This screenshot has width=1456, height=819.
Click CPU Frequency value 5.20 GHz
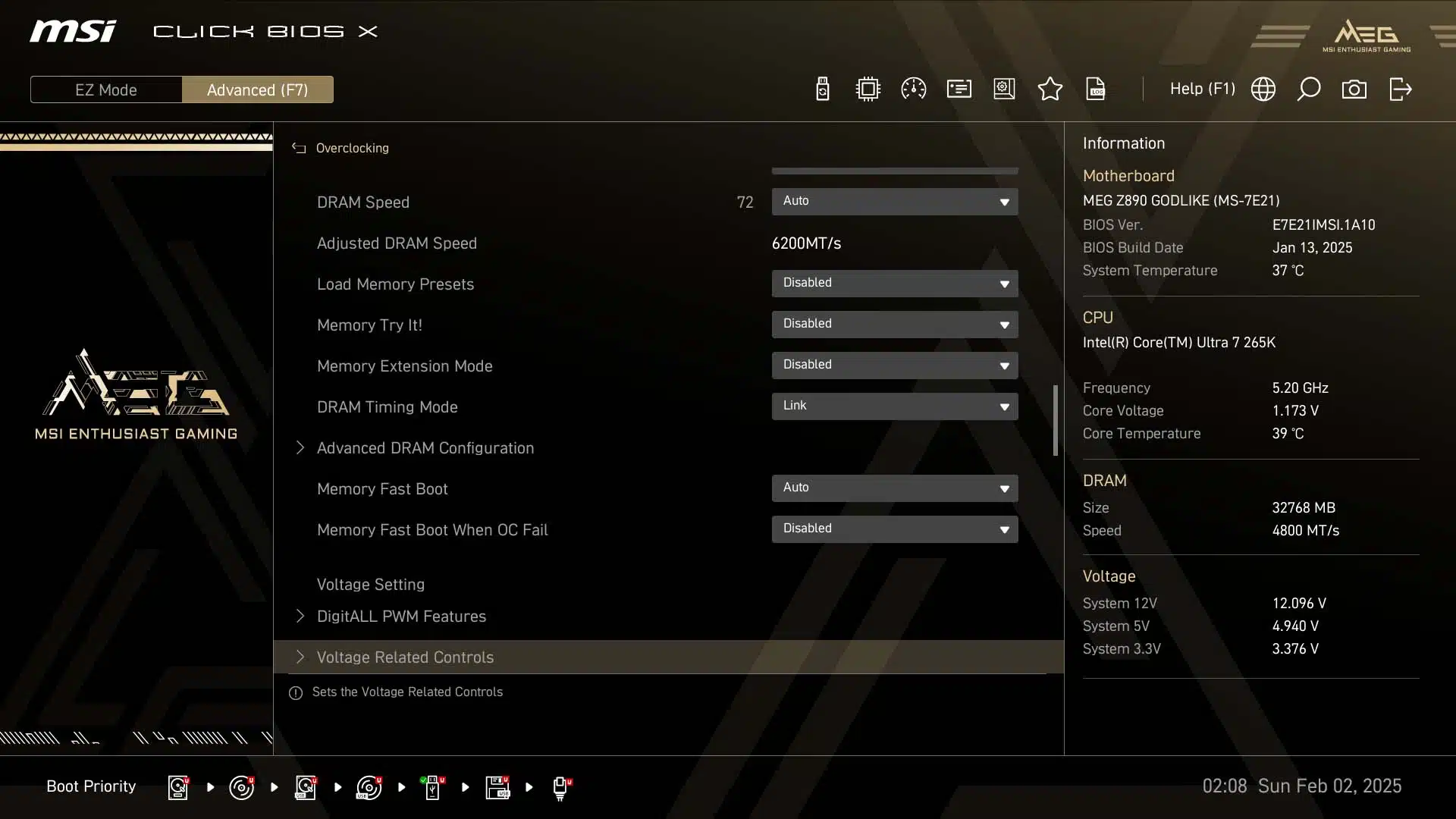point(1300,388)
